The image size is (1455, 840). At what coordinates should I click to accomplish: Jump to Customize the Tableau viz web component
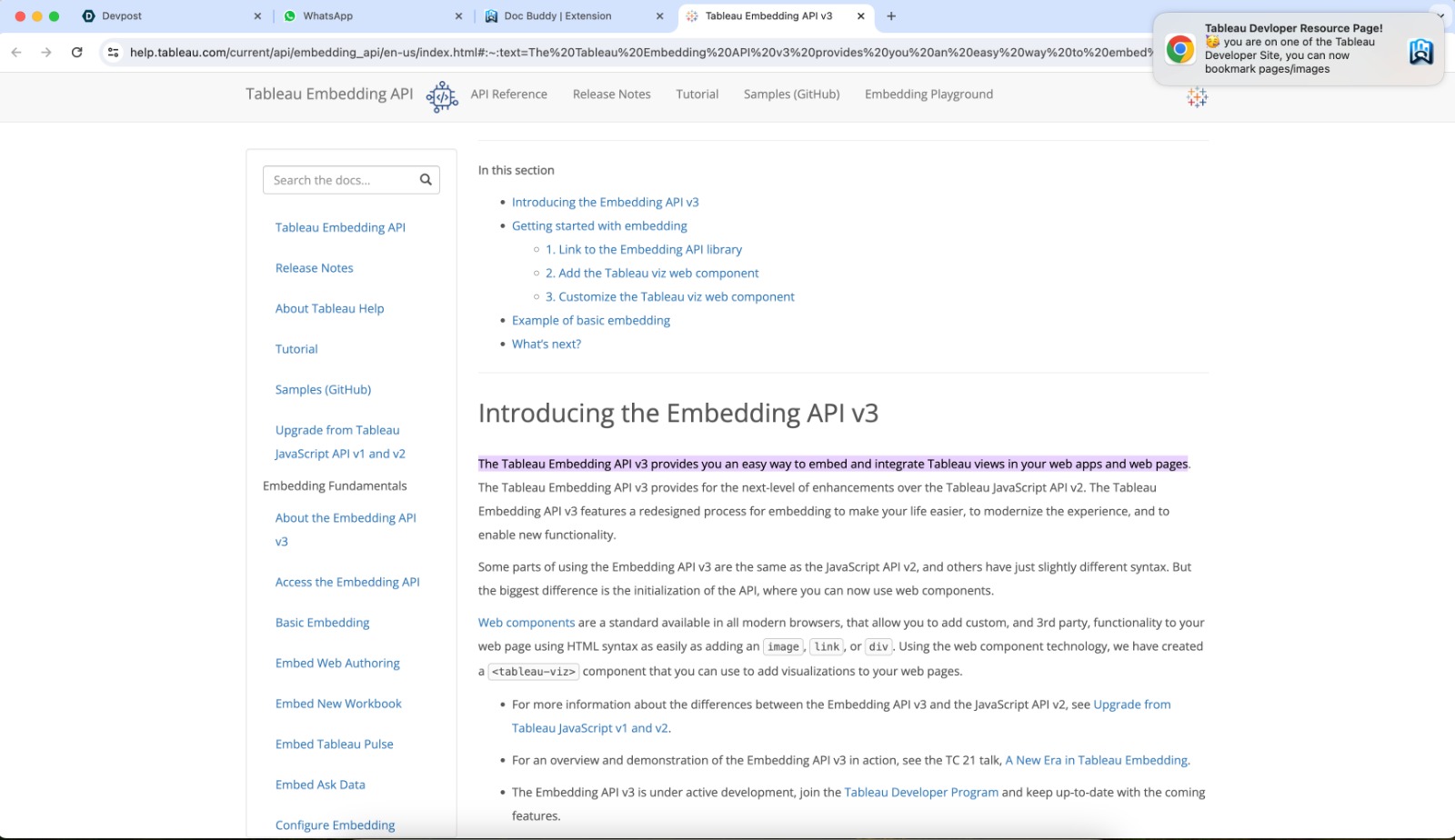pos(670,297)
